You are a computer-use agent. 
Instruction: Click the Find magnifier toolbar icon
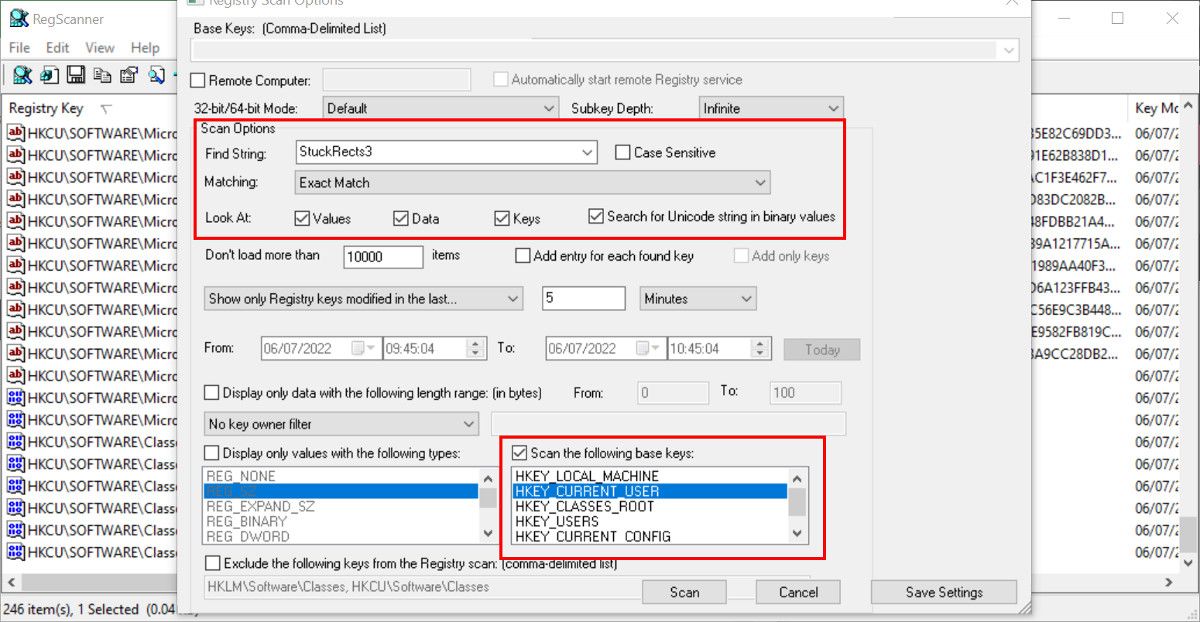(x=156, y=74)
